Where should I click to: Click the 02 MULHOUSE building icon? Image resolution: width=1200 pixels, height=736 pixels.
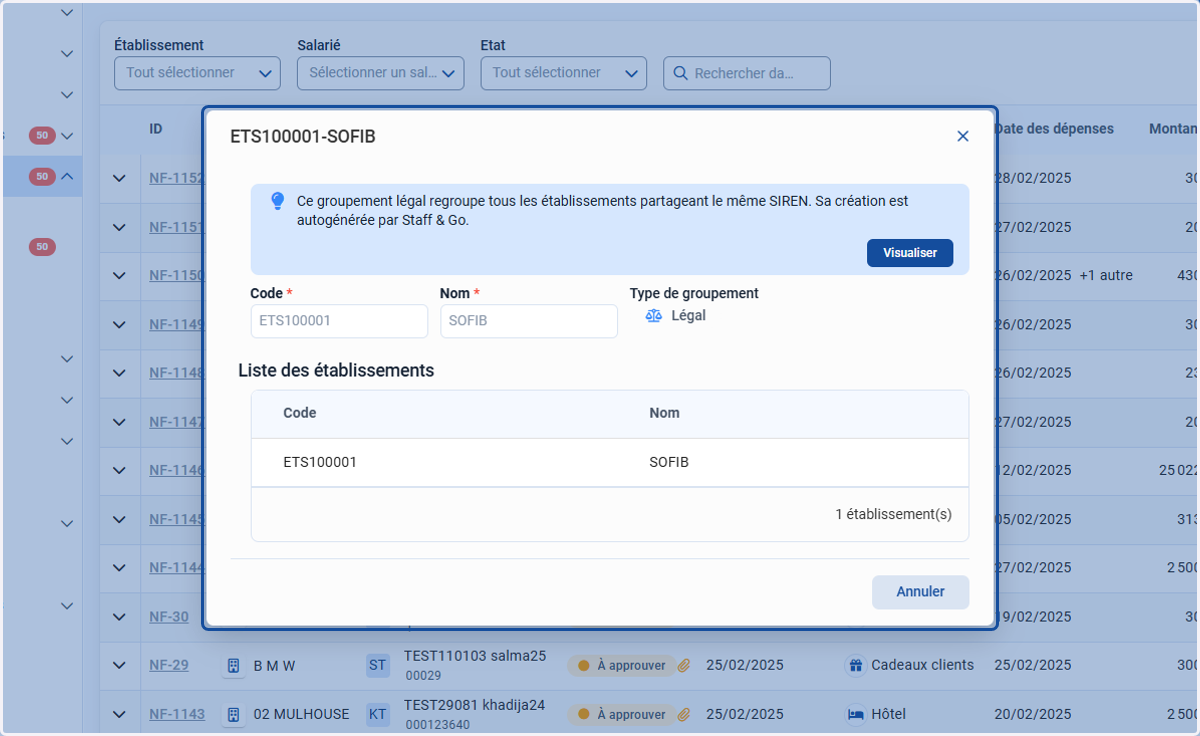coord(233,714)
